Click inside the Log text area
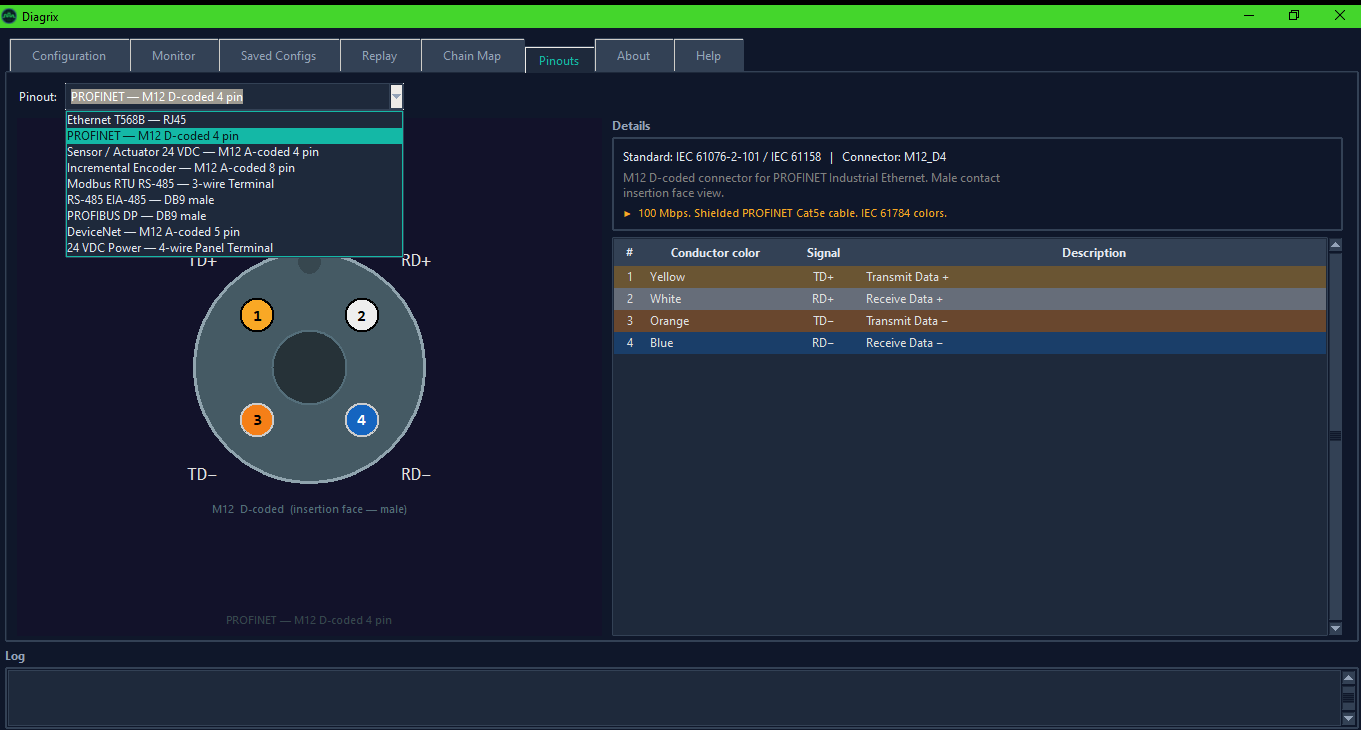 [x=674, y=697]
